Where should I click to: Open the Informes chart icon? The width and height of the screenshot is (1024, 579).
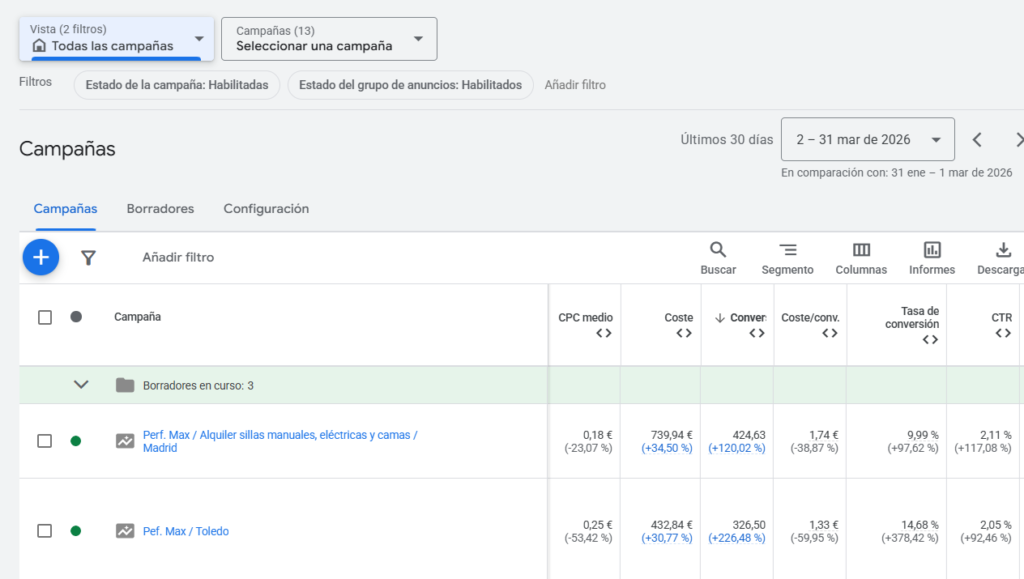click(932, 250)
